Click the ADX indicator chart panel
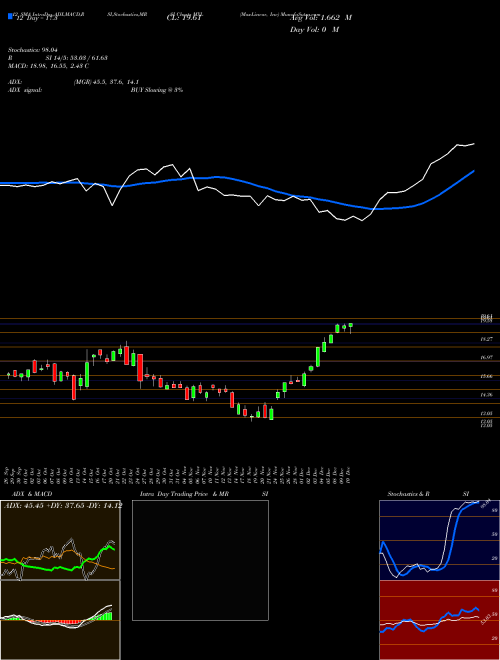This screenshot has height=660, width=500. pyautogui.click(x=60, y=540)
